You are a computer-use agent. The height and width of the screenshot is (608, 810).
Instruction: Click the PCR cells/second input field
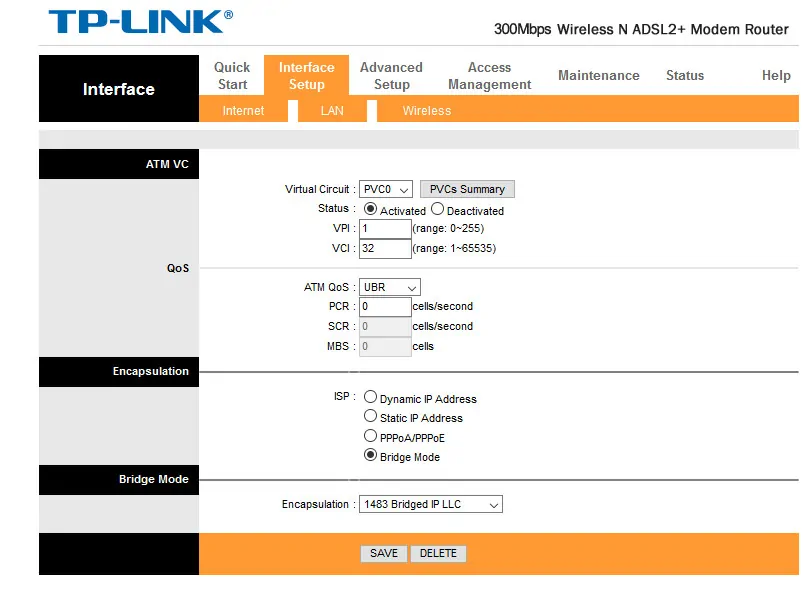[385, 306]
